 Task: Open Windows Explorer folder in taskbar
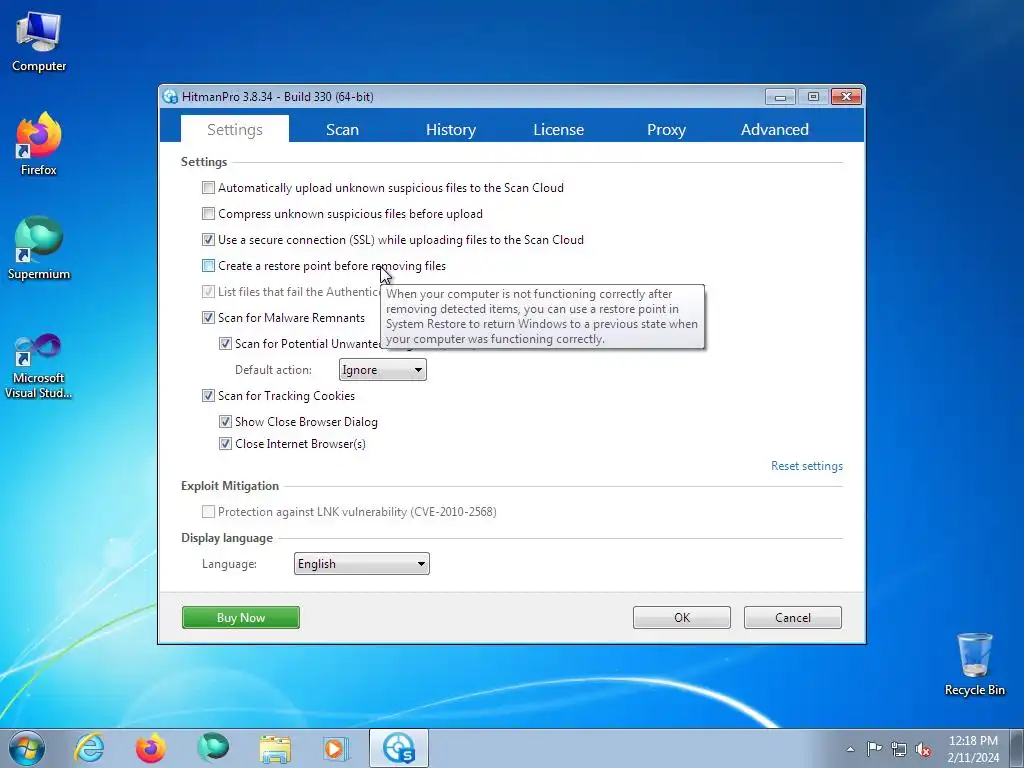click(275, 748)
